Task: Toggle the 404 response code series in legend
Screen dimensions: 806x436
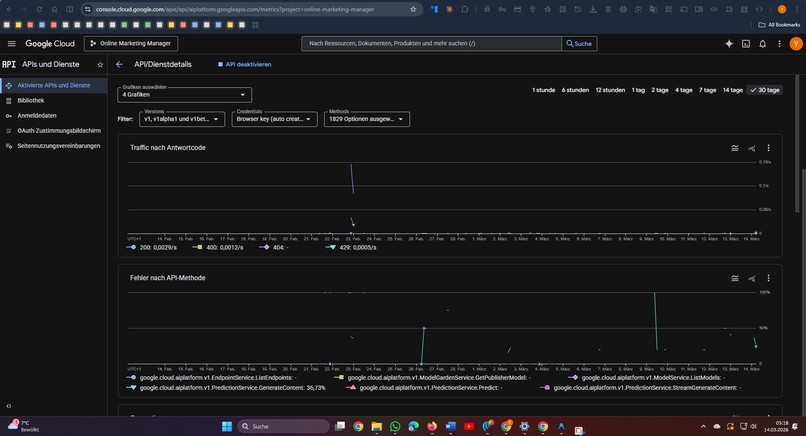Action: point(273,247)
